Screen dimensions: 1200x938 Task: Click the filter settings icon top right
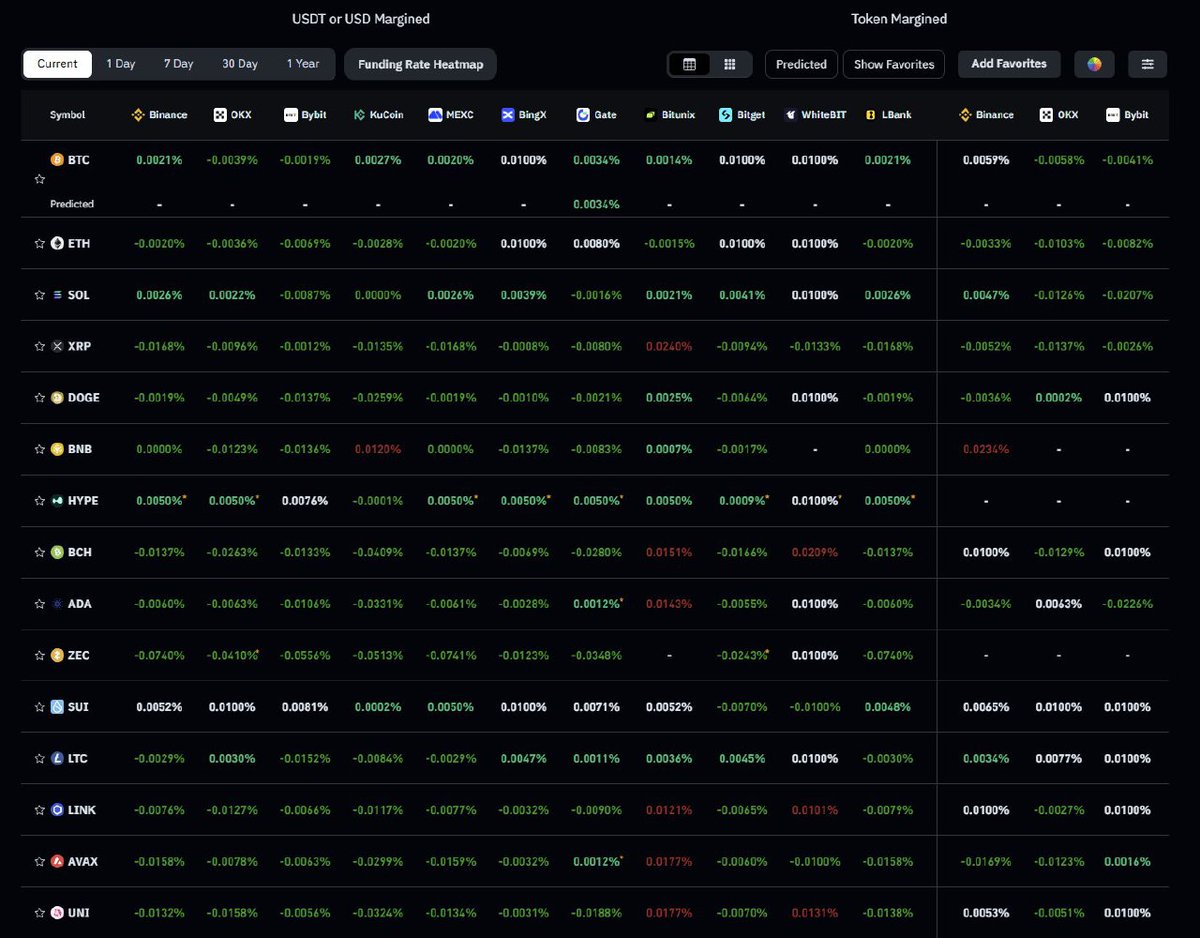click(x=1147, y=63)
